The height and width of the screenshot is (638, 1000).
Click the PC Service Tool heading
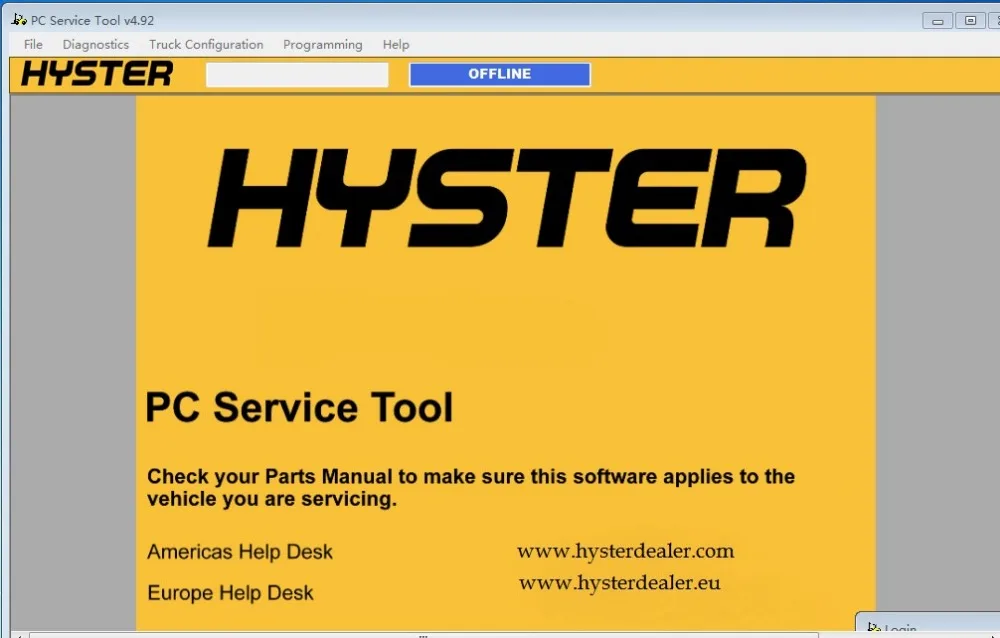tap(299, 407)
